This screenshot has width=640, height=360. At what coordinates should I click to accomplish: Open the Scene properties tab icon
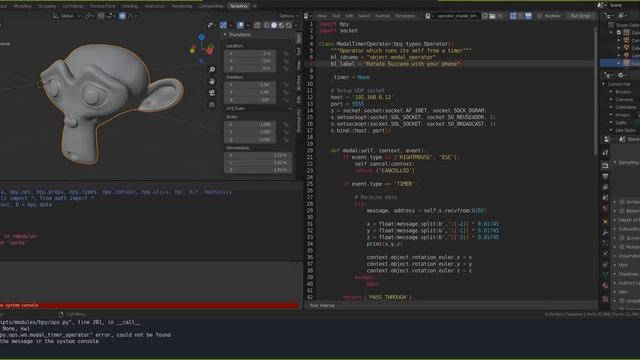605,198
